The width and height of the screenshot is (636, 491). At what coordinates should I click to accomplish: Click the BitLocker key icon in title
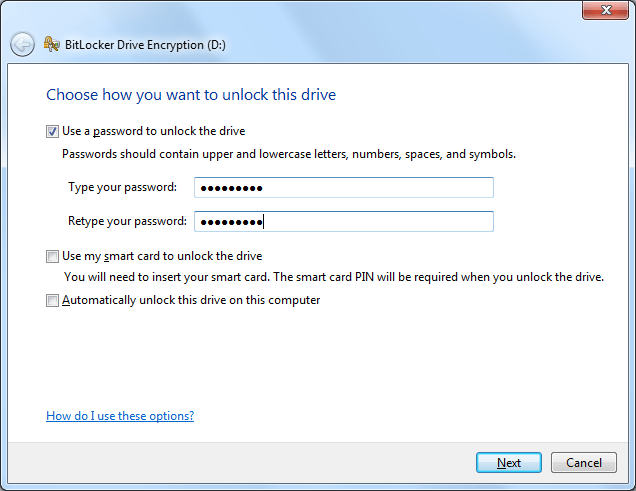tap(52, 44)
